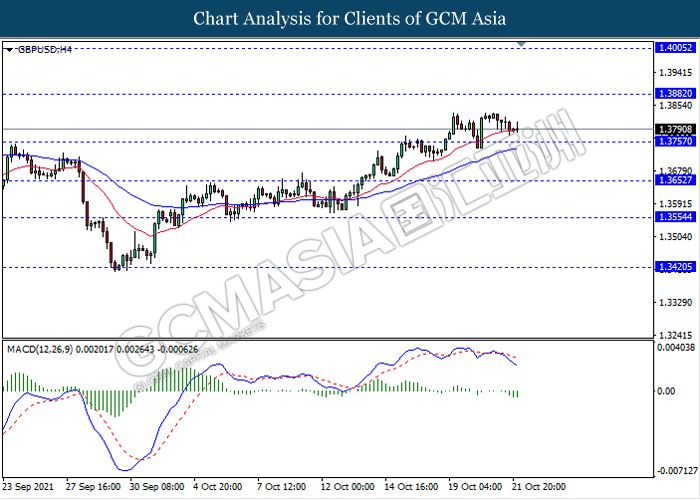700x500 pixels.
Task: Click the 23 Sep 2021 date label
Action: point(28,487)
